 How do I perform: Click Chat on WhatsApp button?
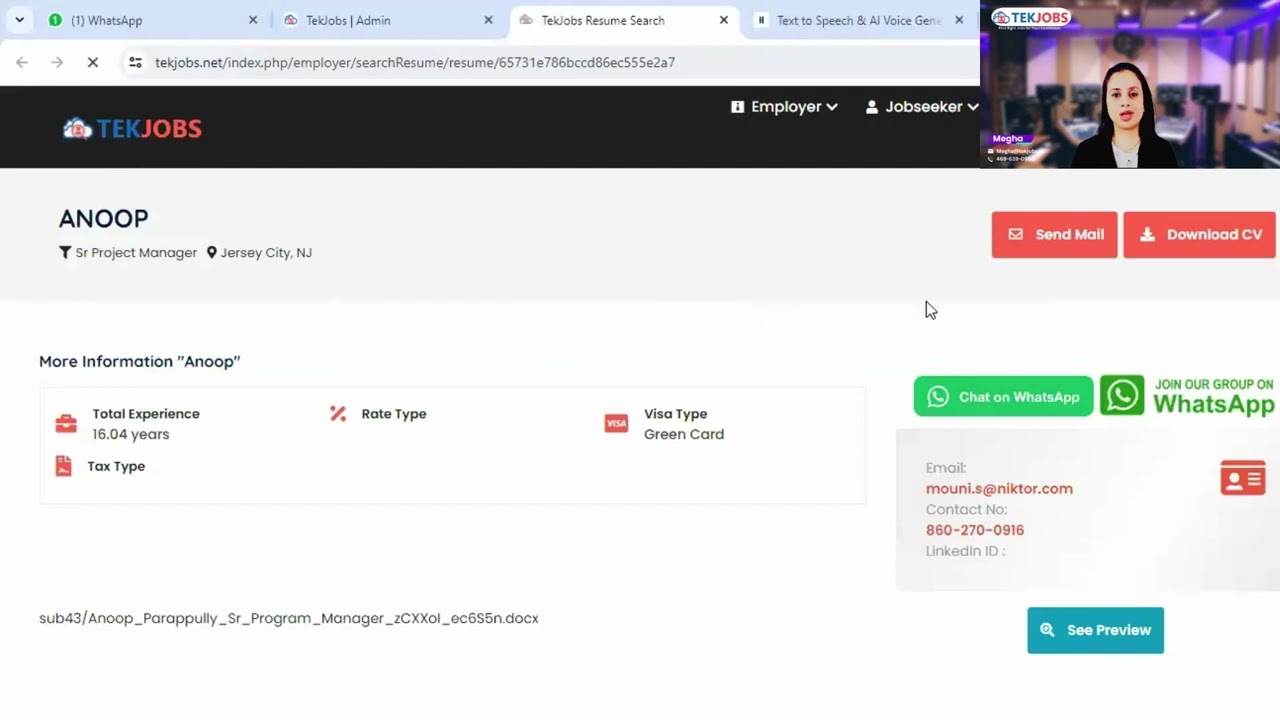1003,397
